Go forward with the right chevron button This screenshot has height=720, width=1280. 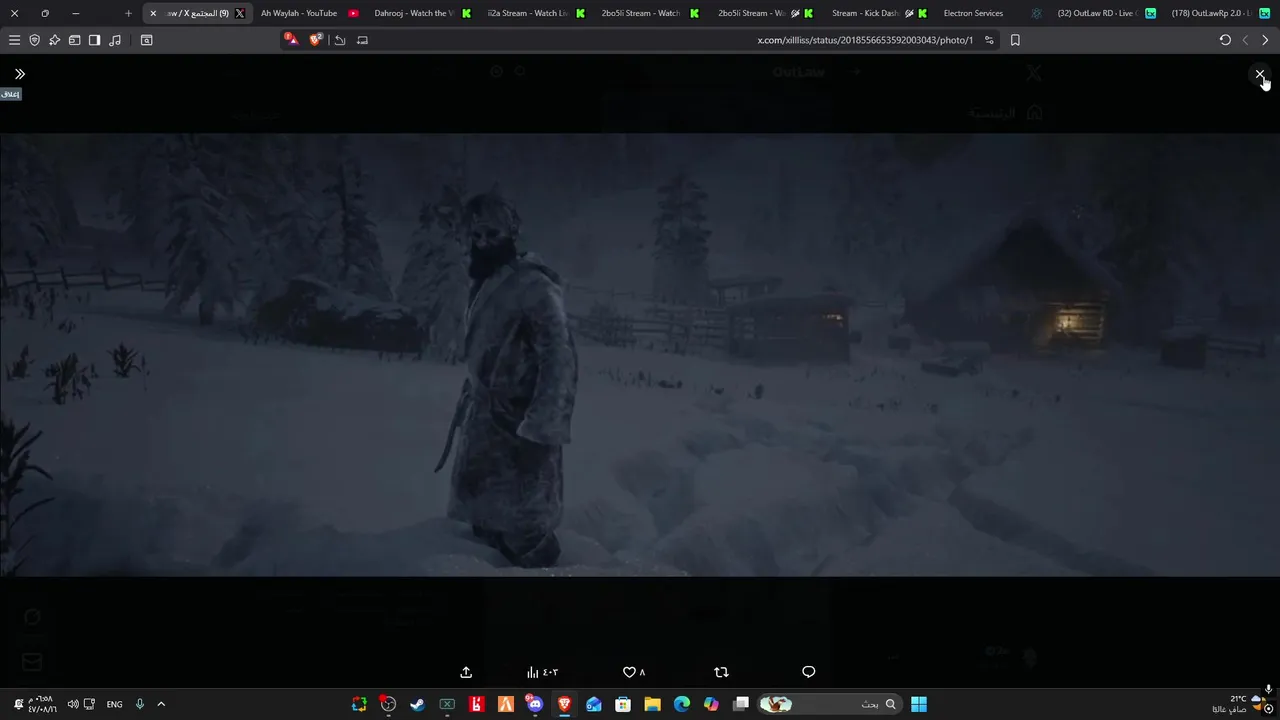click(1265, 40)
